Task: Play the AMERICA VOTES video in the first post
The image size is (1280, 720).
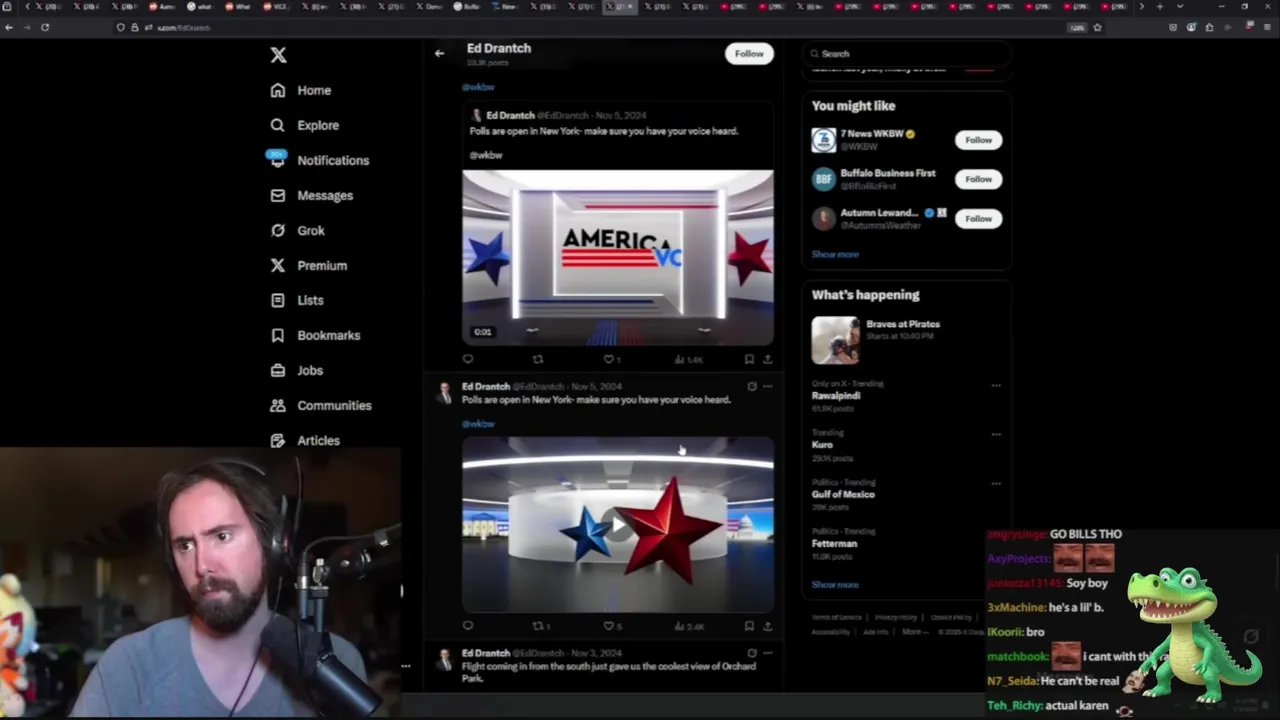Action: [618, 258]
